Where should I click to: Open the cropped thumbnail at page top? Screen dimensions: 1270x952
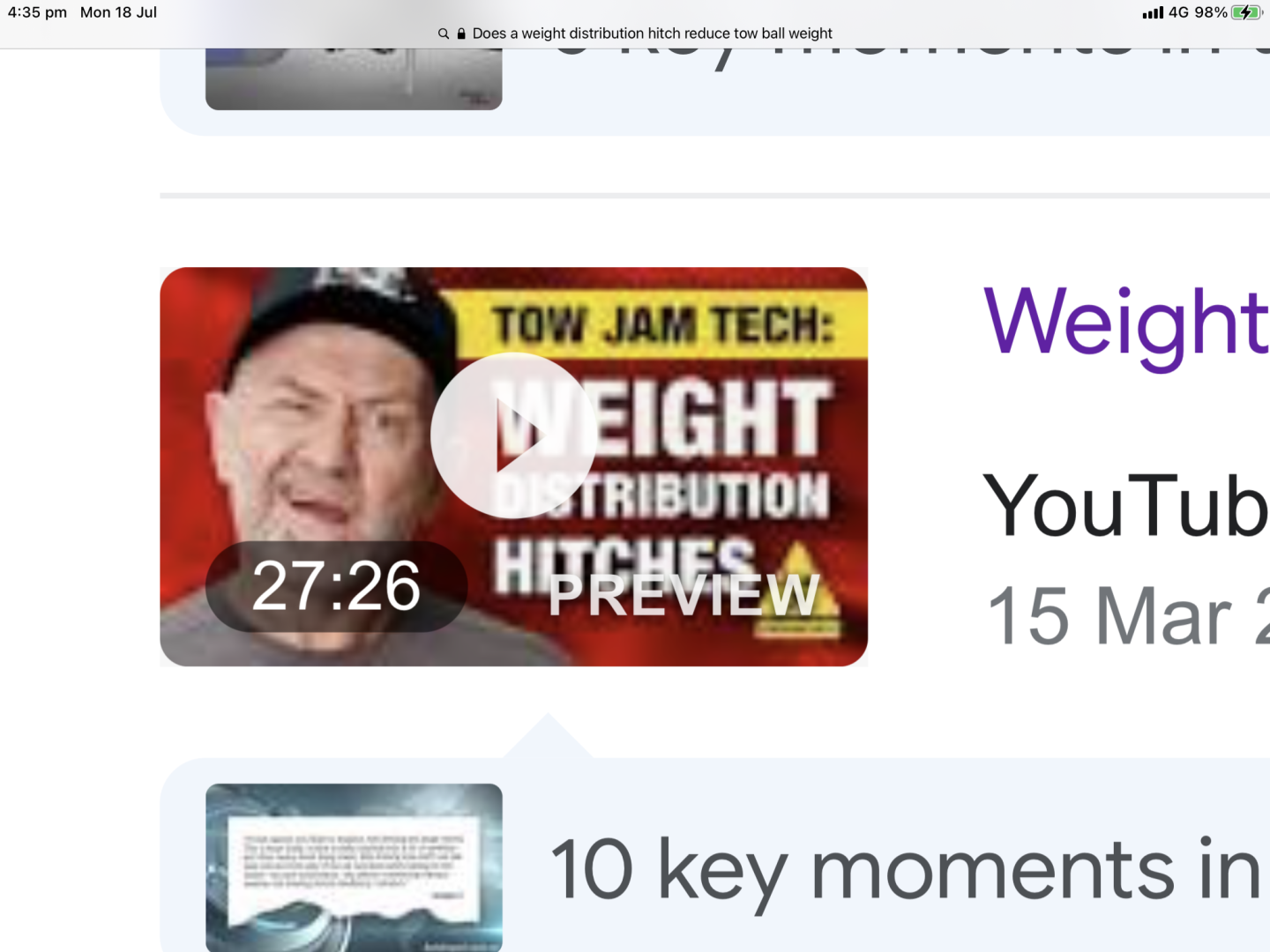tap(354, 79)
